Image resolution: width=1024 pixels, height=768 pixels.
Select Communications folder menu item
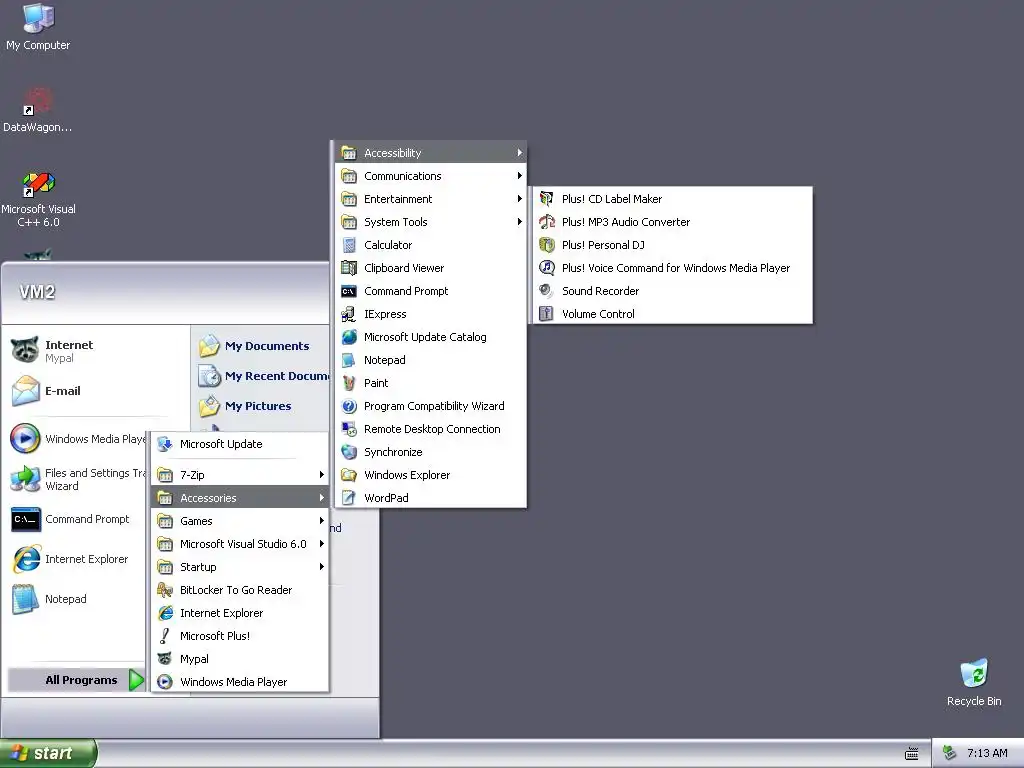pos(430,176)
